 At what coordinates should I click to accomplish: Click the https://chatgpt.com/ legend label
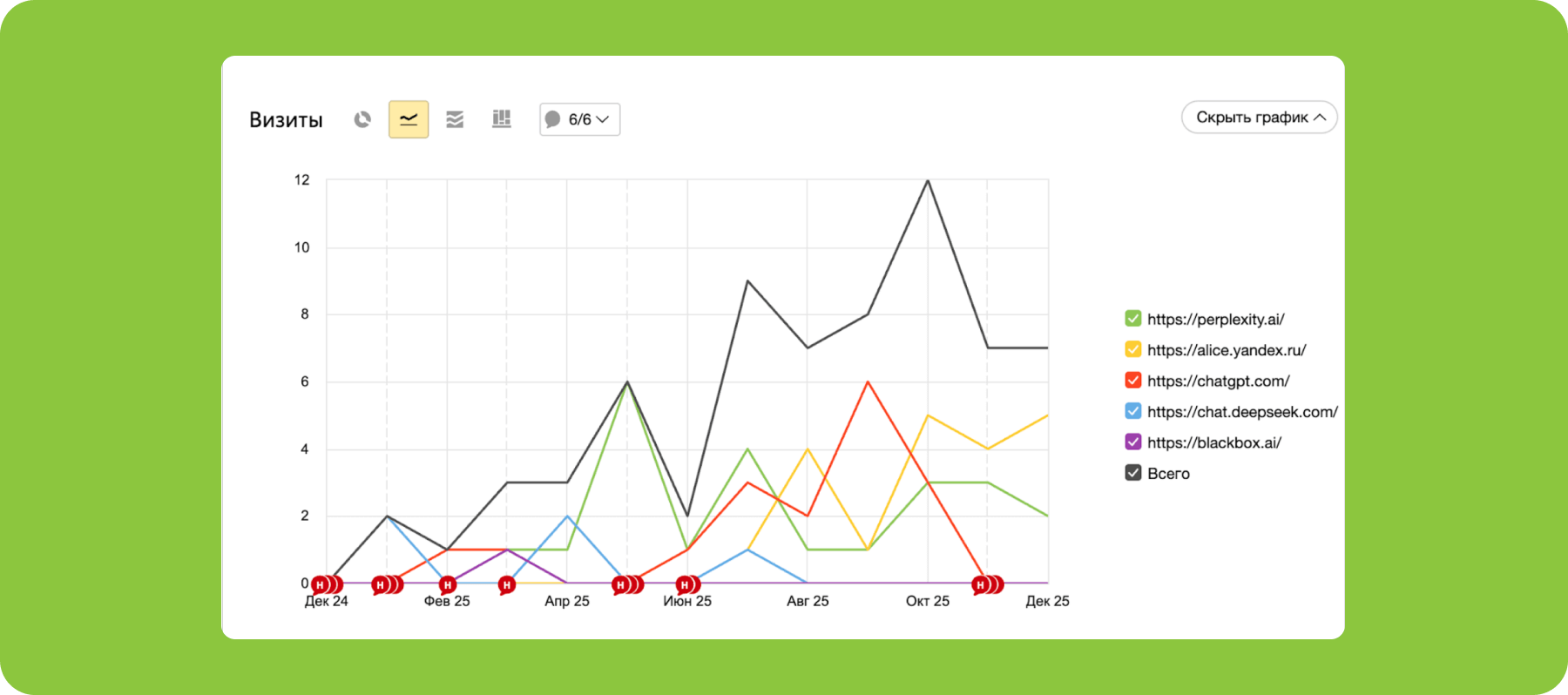click(x=1218, y=381)
